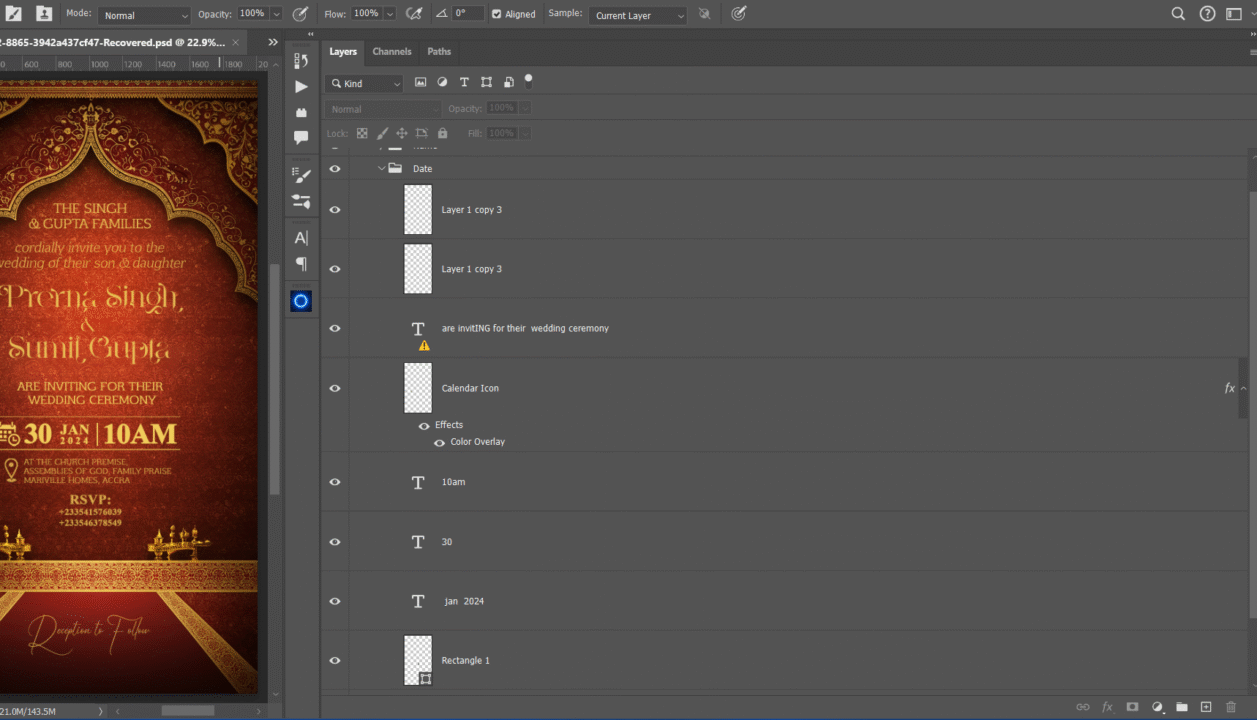Open the Character panel icon
This screenshot has width=1257, height=720.
(x=301, y=238)
